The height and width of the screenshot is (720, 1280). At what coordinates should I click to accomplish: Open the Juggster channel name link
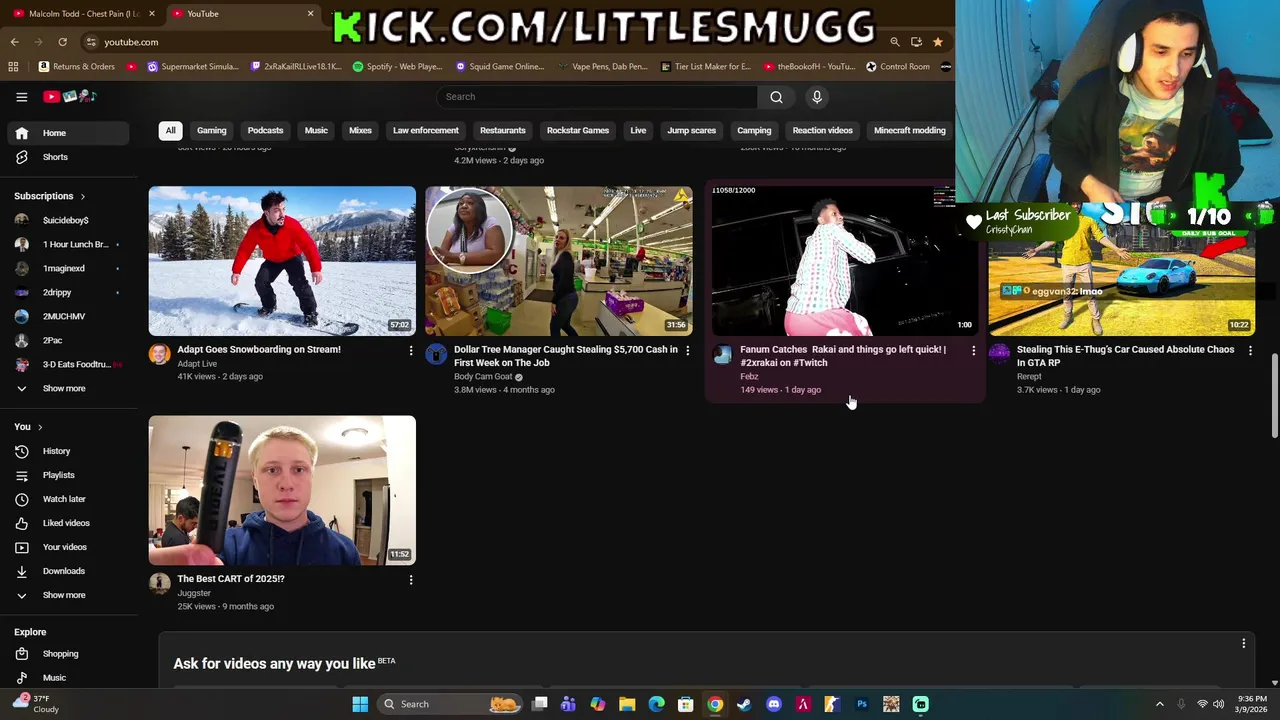pos(194,593)
